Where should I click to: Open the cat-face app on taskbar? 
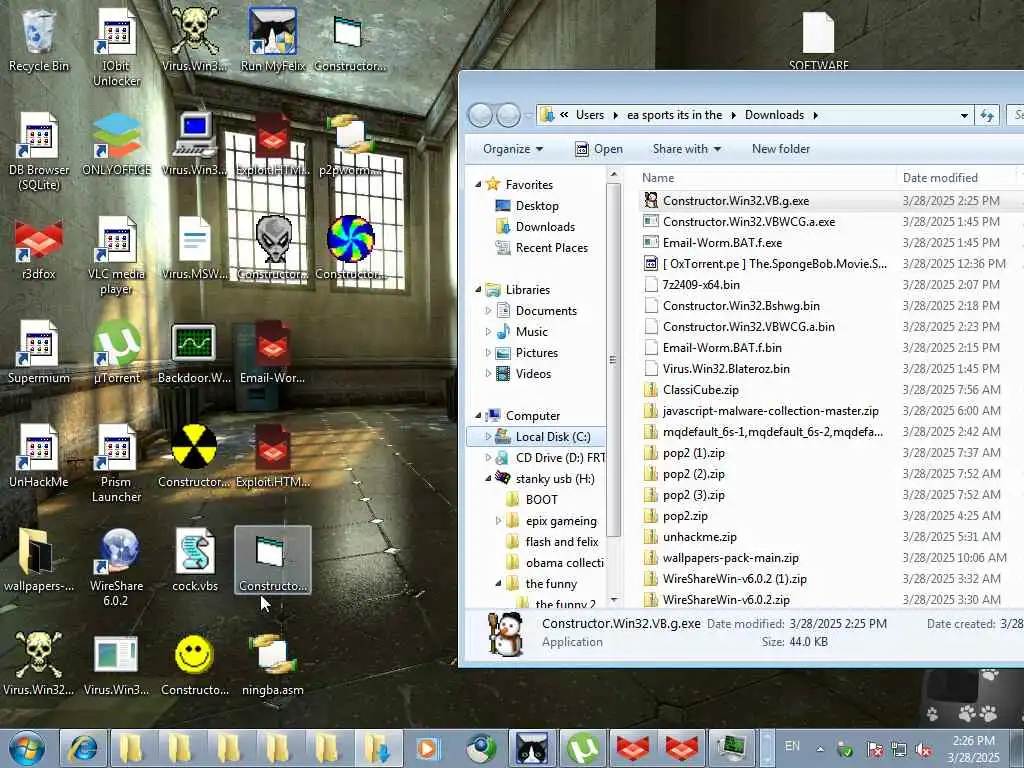point(532,748)
